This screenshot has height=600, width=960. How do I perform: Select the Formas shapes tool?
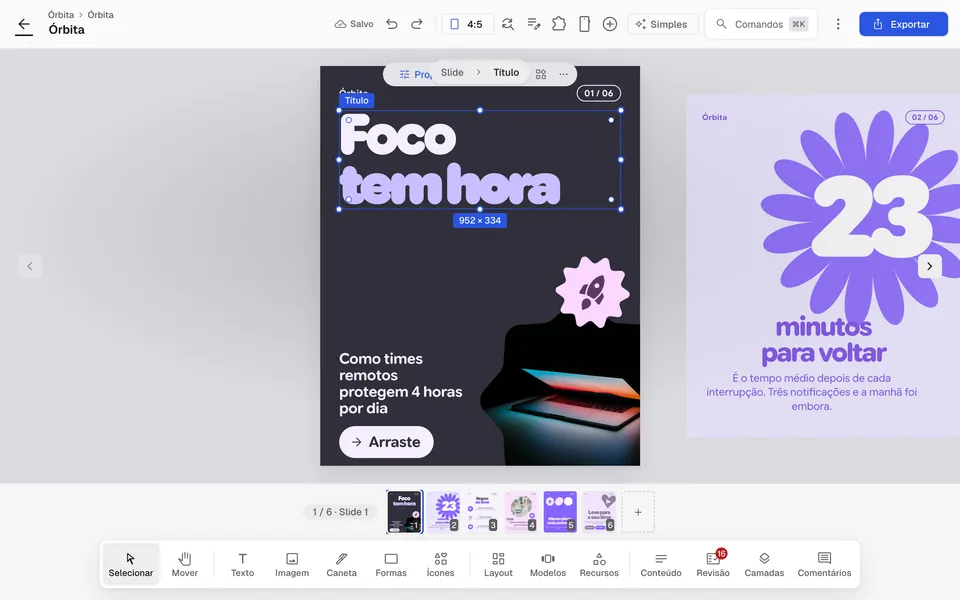click(391, 564)
